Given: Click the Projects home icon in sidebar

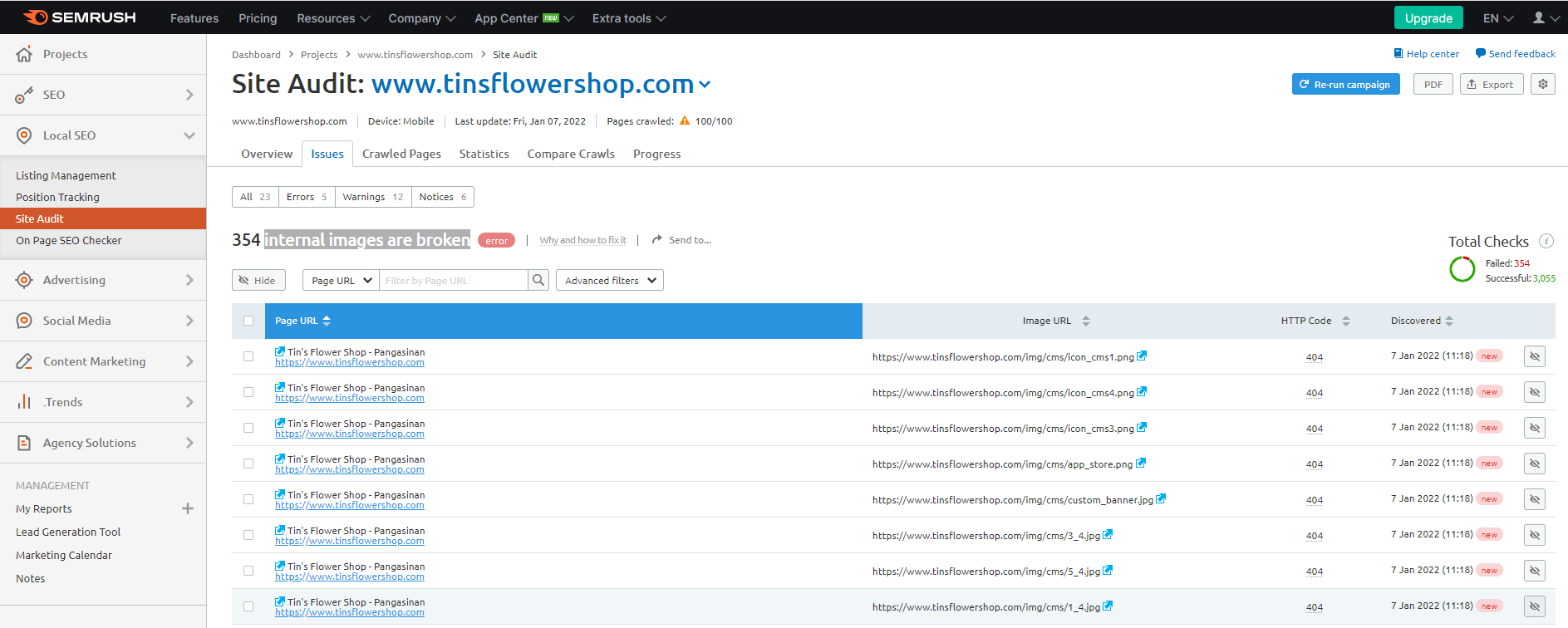Looking at the screenshot, I should click(24, 54).
